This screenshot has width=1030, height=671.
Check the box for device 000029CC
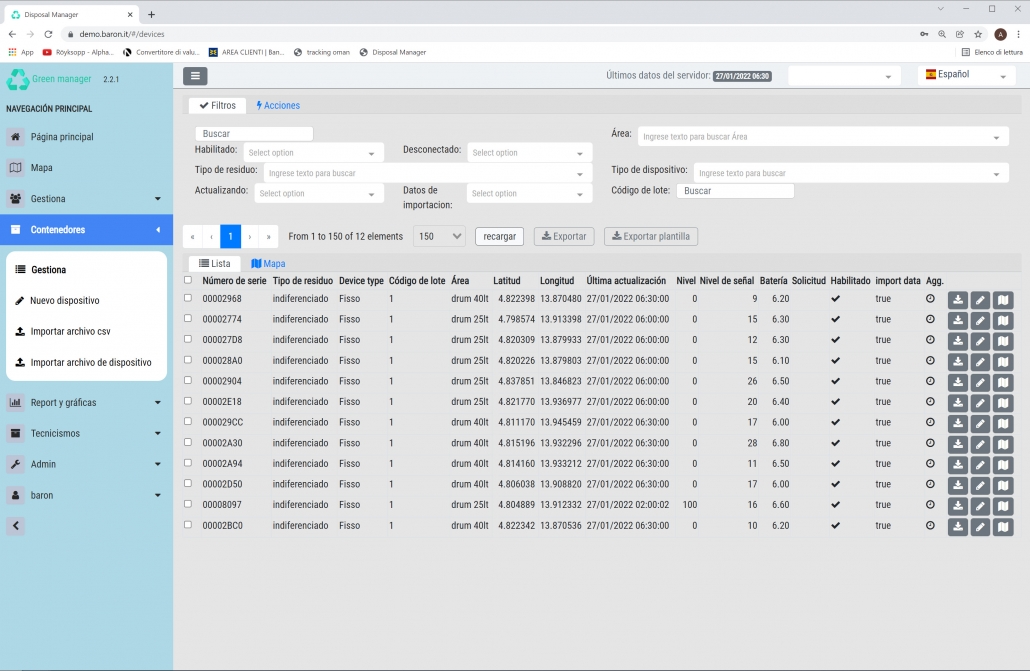[x=188, y=421]
